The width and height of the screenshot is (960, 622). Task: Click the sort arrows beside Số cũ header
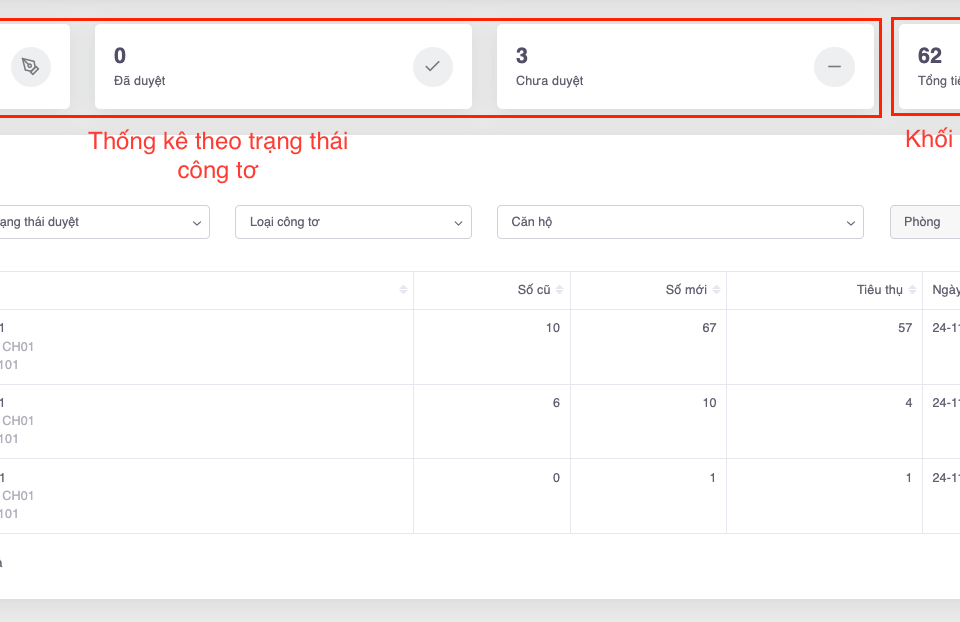560,290
